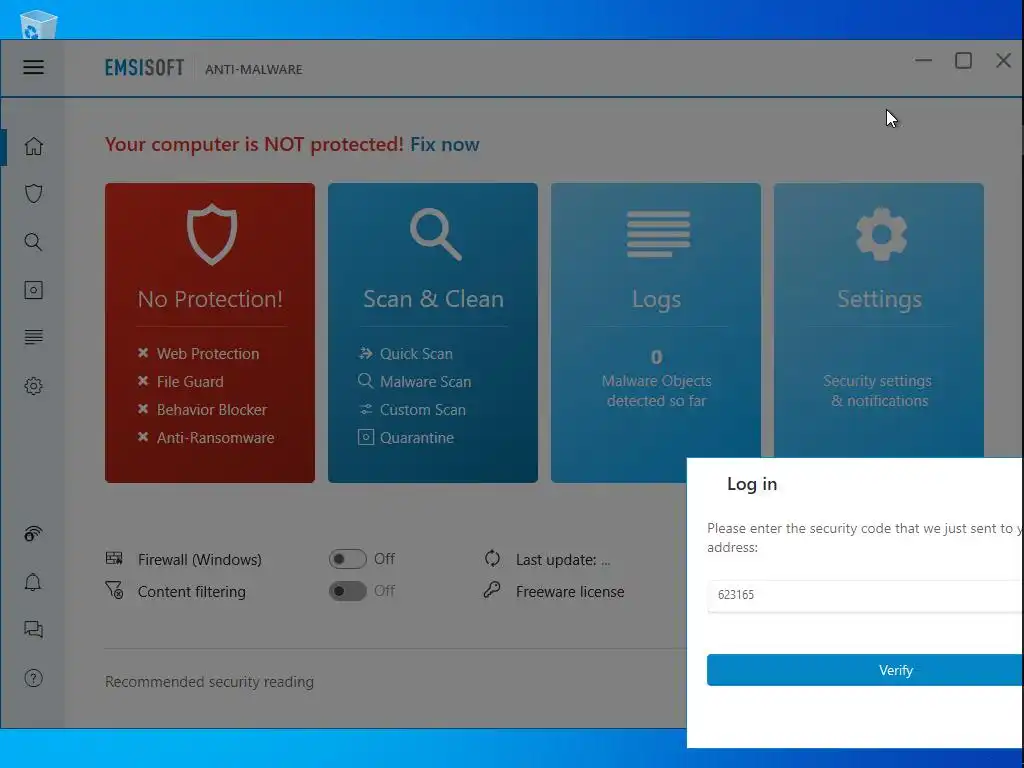This screenshot has width=1024, height=768.
Task: Click the large lines icon on Logs tile
Action: point(658,234)
